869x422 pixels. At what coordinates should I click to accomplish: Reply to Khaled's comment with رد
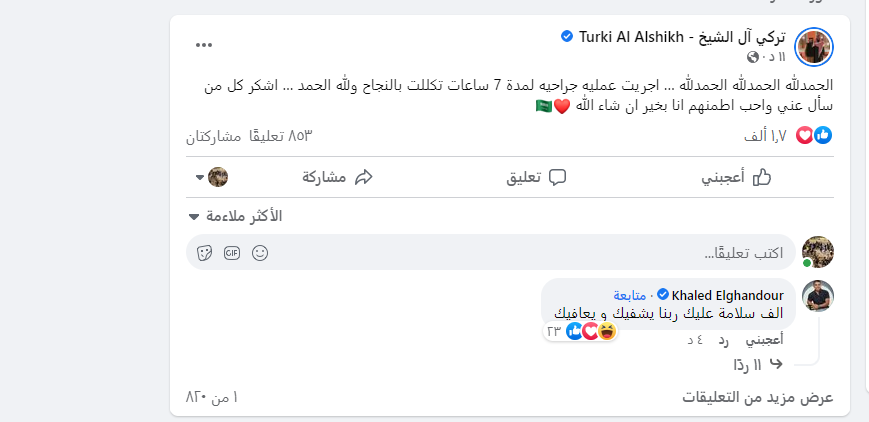click(723, 340)
